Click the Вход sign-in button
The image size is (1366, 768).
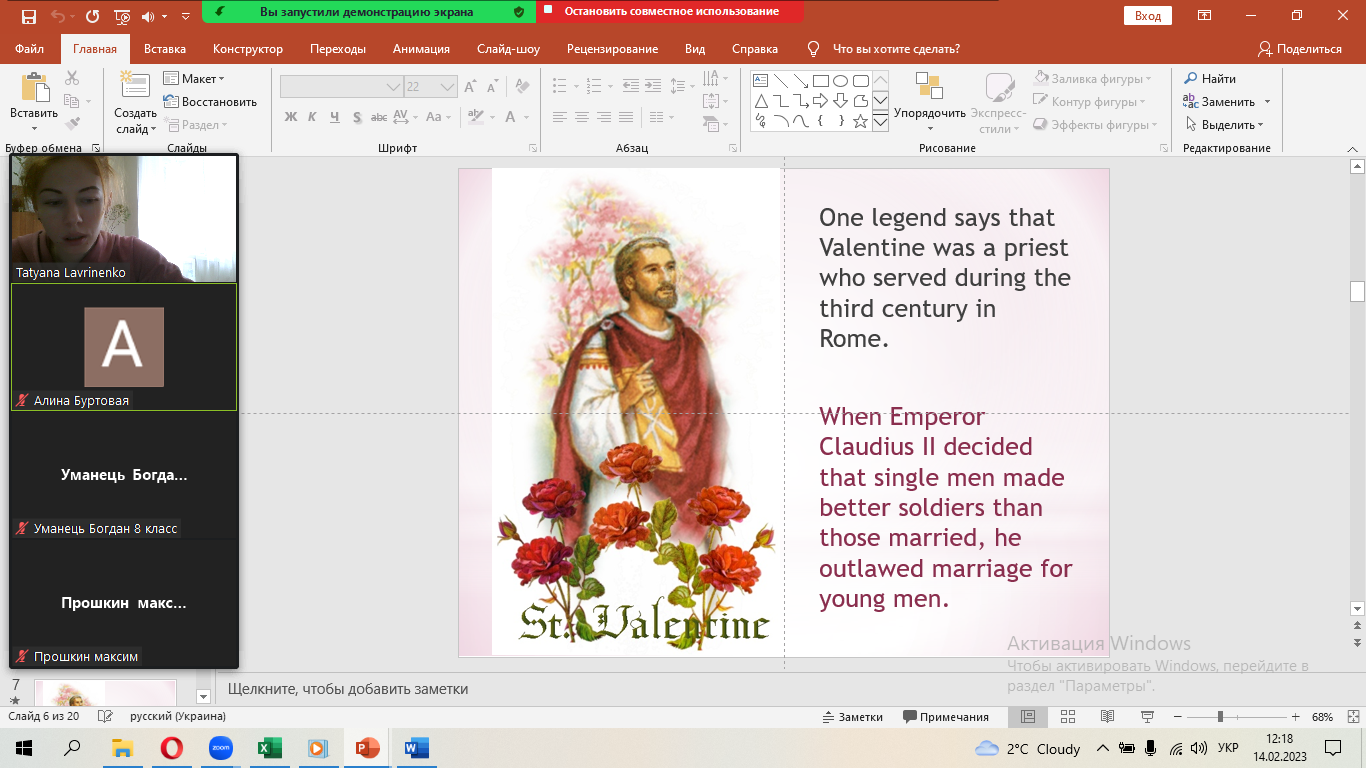1148,16
